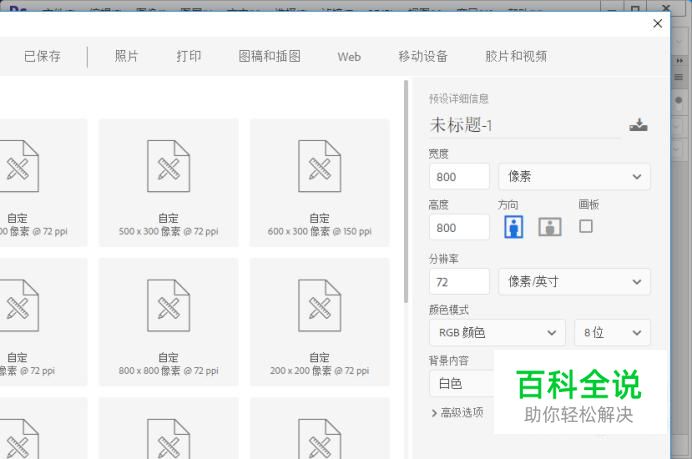Screen dimensions: 692x459
Task: Switch to the 已保存 tab
Action: [42, 56]
